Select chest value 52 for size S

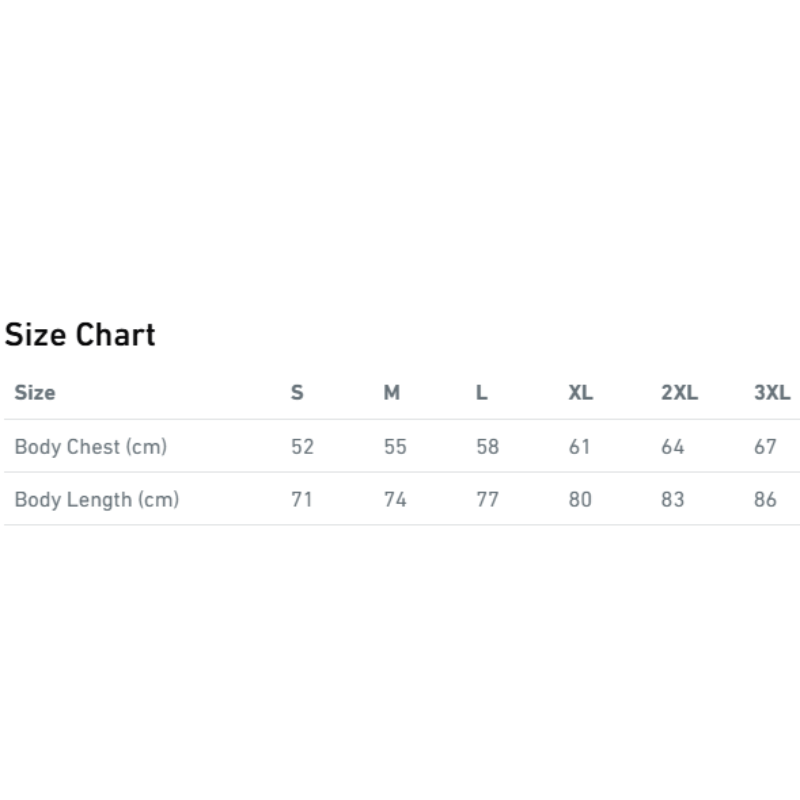pyautogui.click(x=302, y=446)
